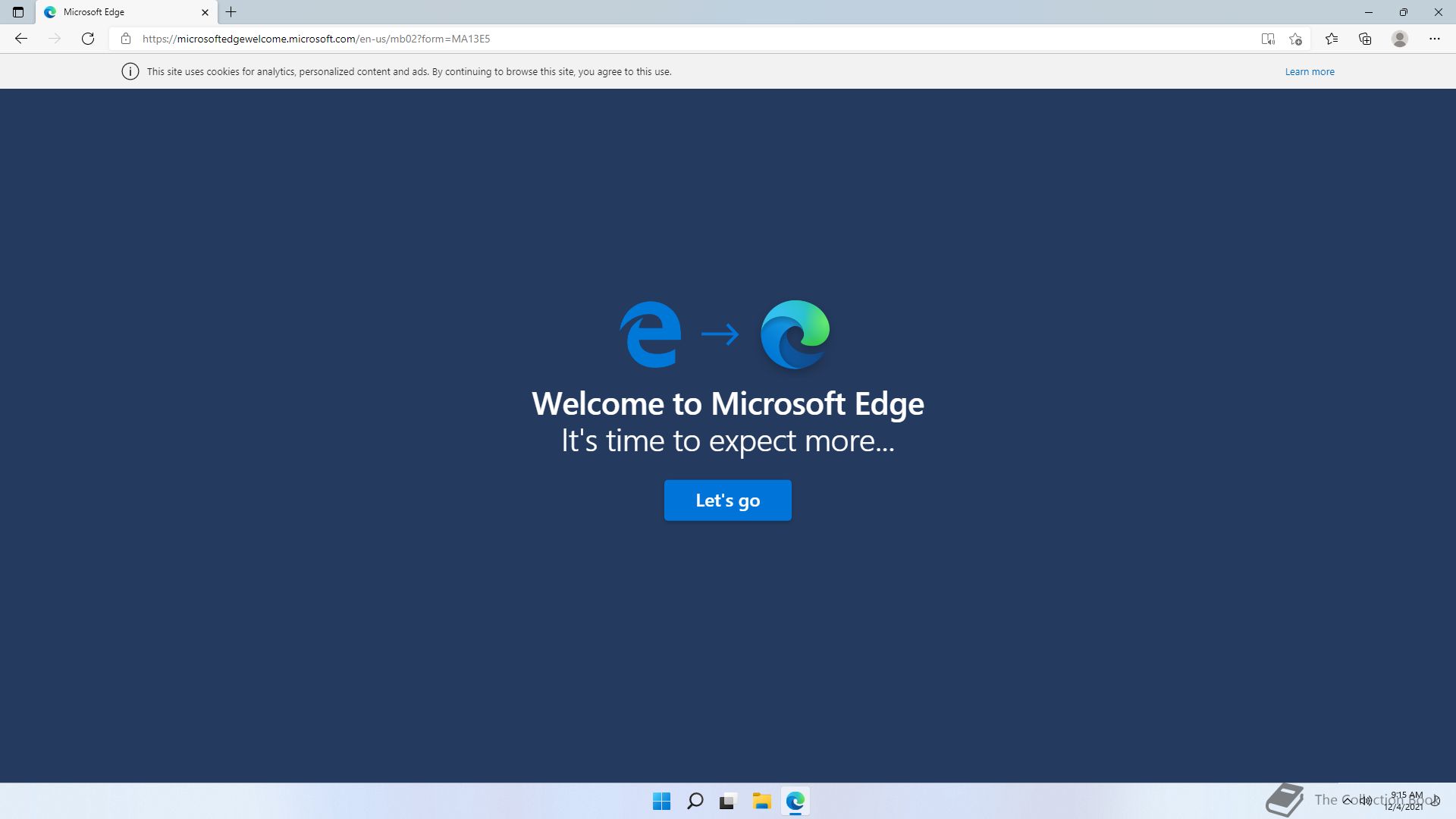Click the Let's go button
This screenshot has width=1456, height=819.
pos(727,500)
